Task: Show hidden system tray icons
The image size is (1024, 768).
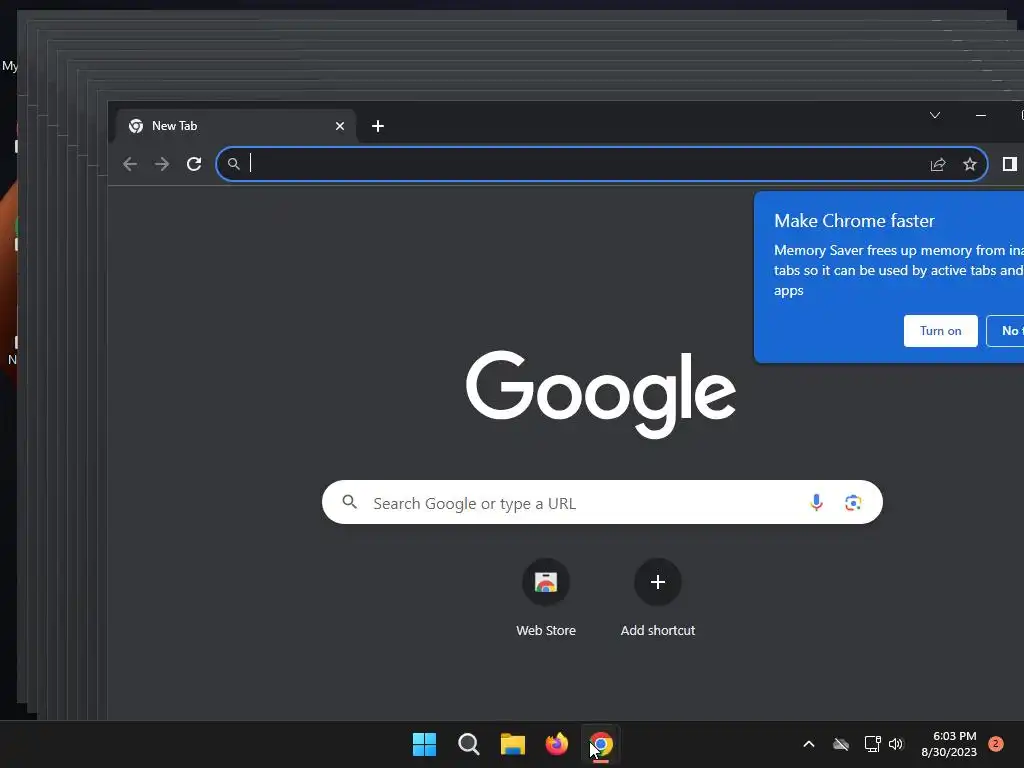Action: click(808, 744)
